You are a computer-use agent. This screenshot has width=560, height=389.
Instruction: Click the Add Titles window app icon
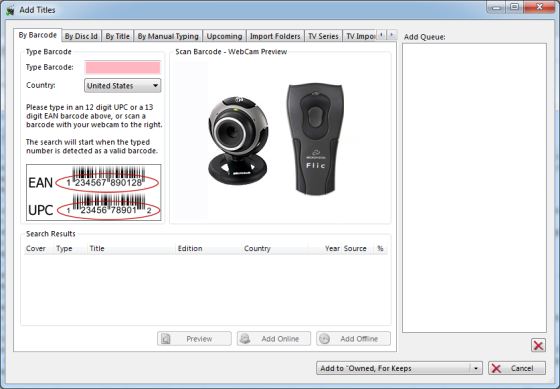click(10, 10)
